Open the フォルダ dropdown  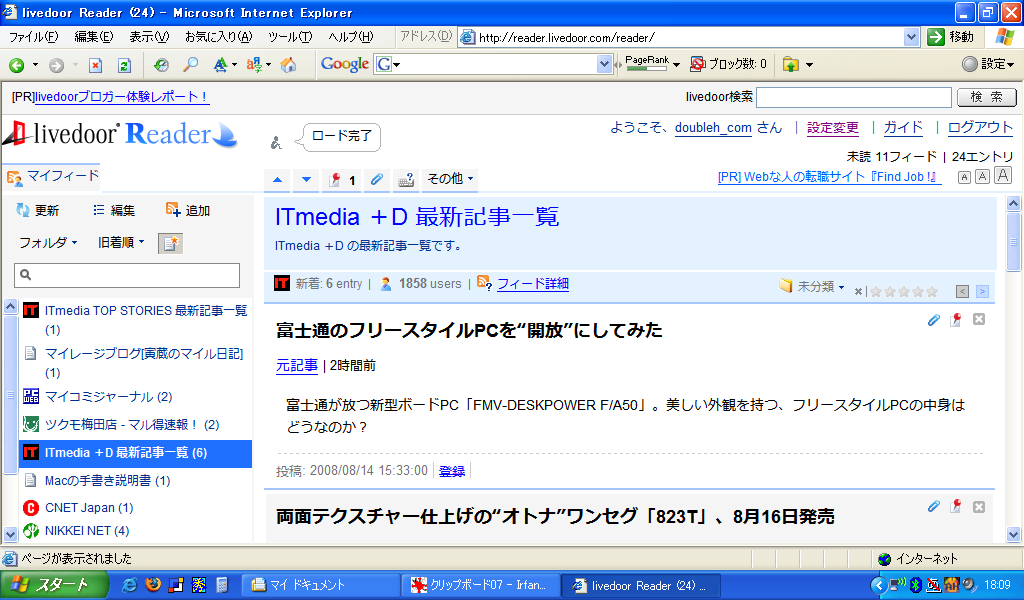[48, 242]
